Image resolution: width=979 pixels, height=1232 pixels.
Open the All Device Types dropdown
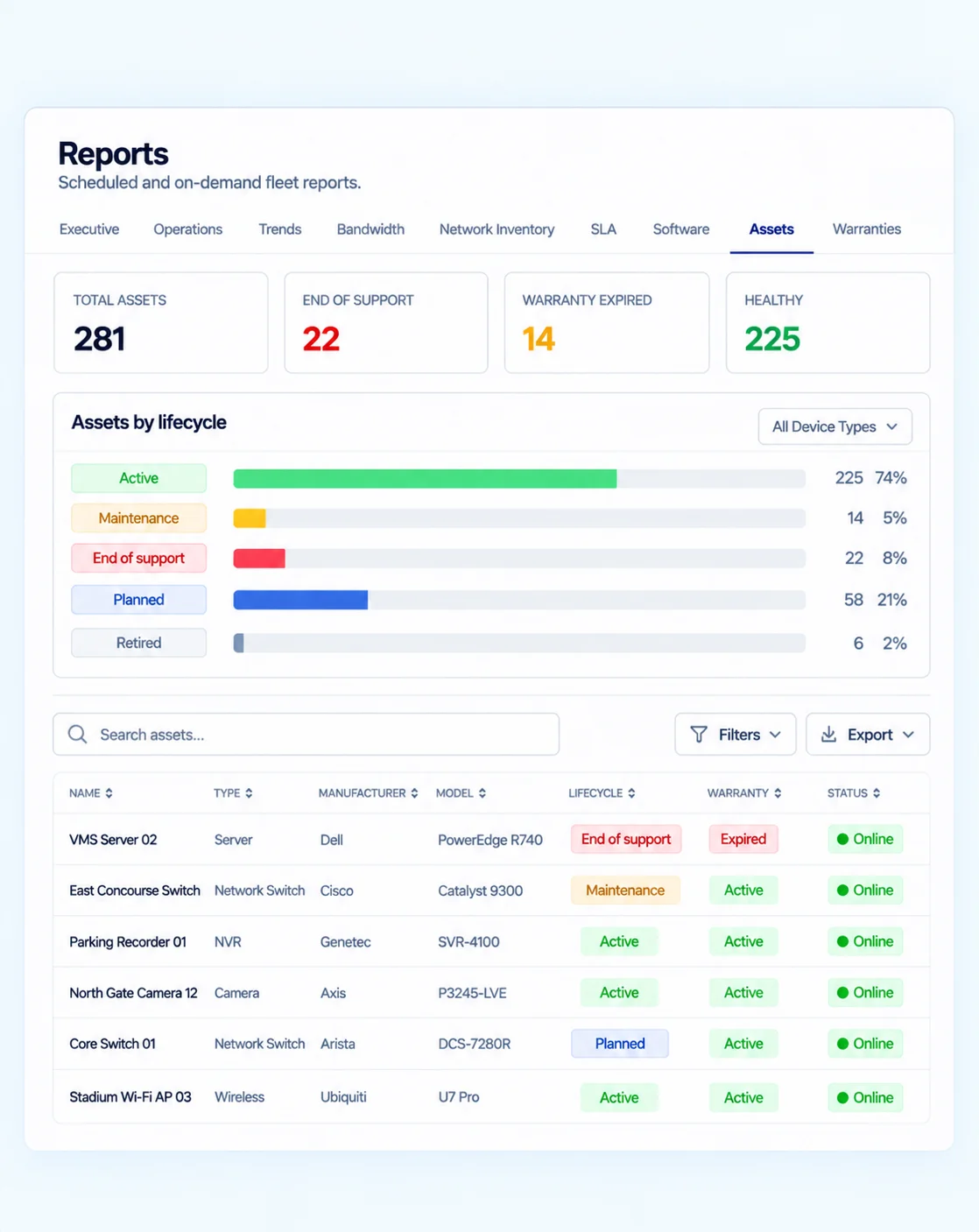click(x=835, y=426)
